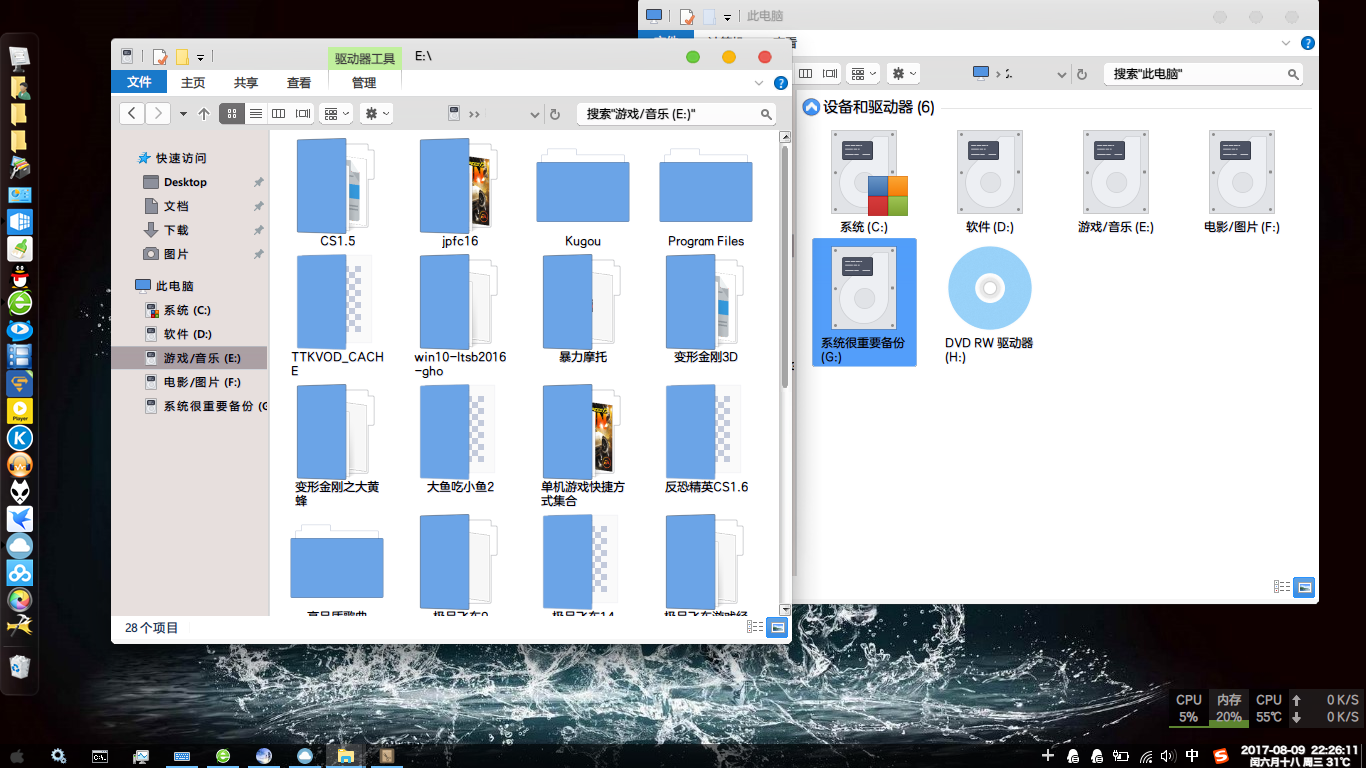Select the CS1.5 folder
The width and height of the screenshot is (1366, 768).
337,194
